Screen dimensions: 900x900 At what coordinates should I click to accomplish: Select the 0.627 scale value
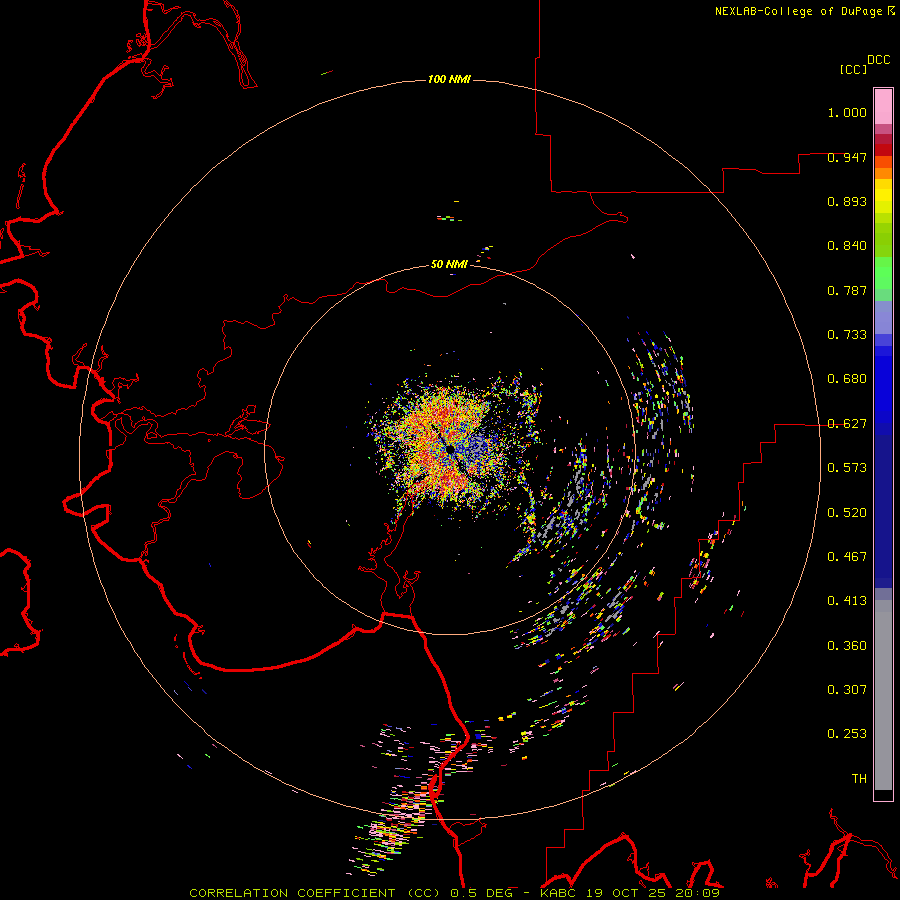point(847,424)
